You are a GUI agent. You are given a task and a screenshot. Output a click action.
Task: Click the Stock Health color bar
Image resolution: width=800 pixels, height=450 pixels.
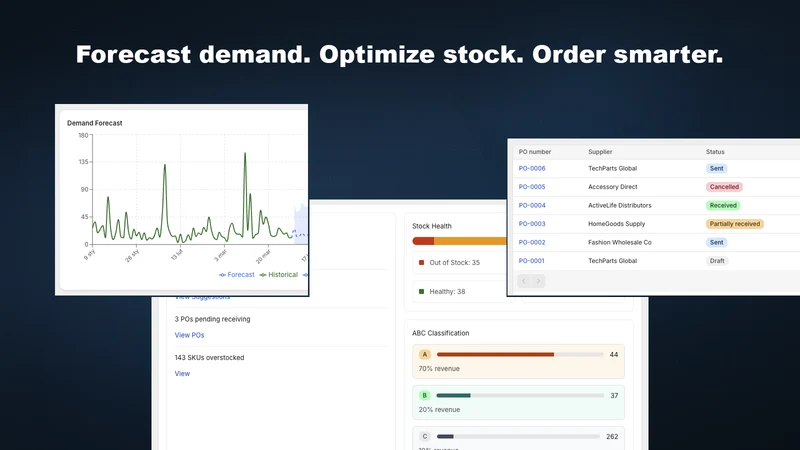click(x=459, y=241)
